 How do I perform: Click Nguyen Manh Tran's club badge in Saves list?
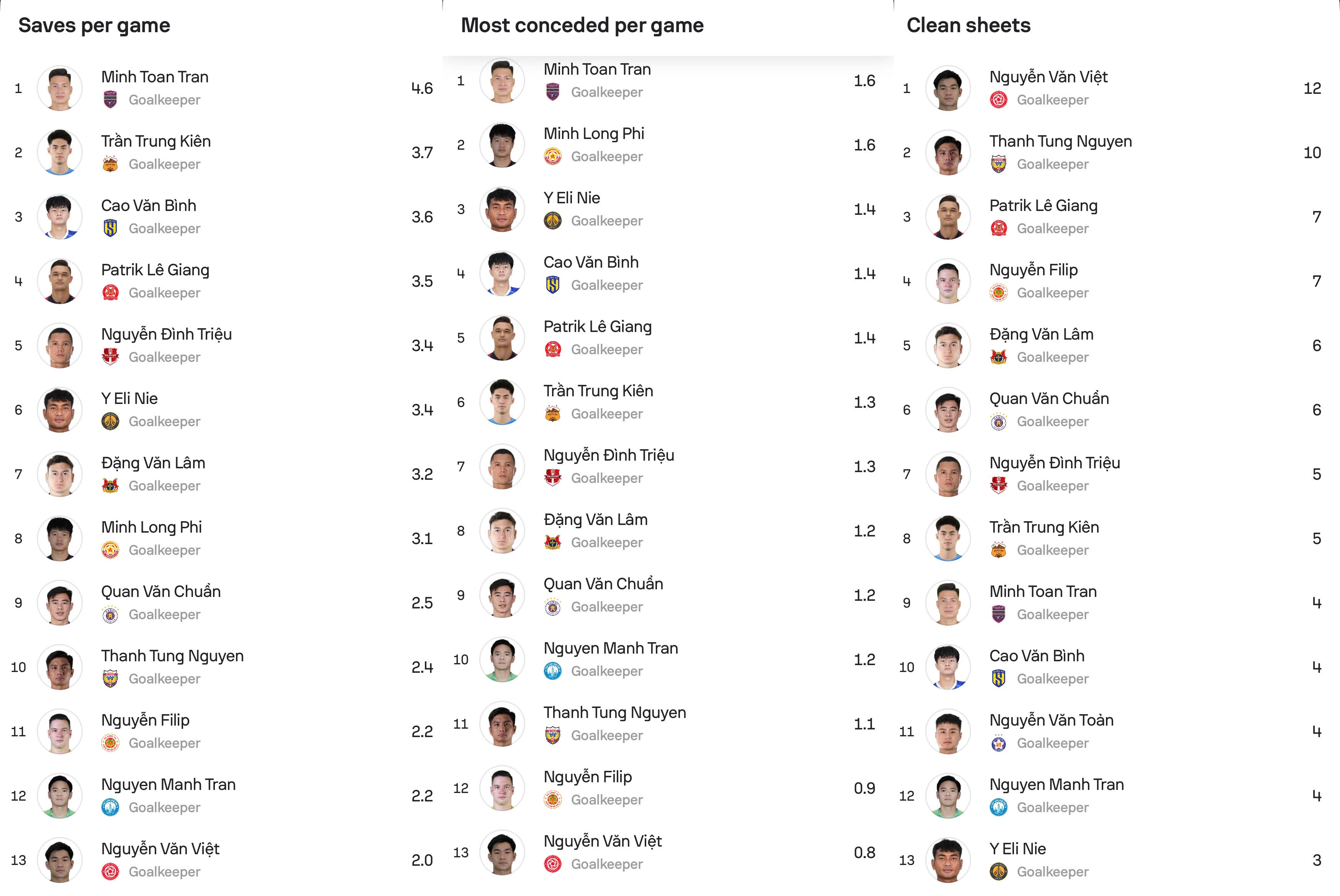(110, 807)
